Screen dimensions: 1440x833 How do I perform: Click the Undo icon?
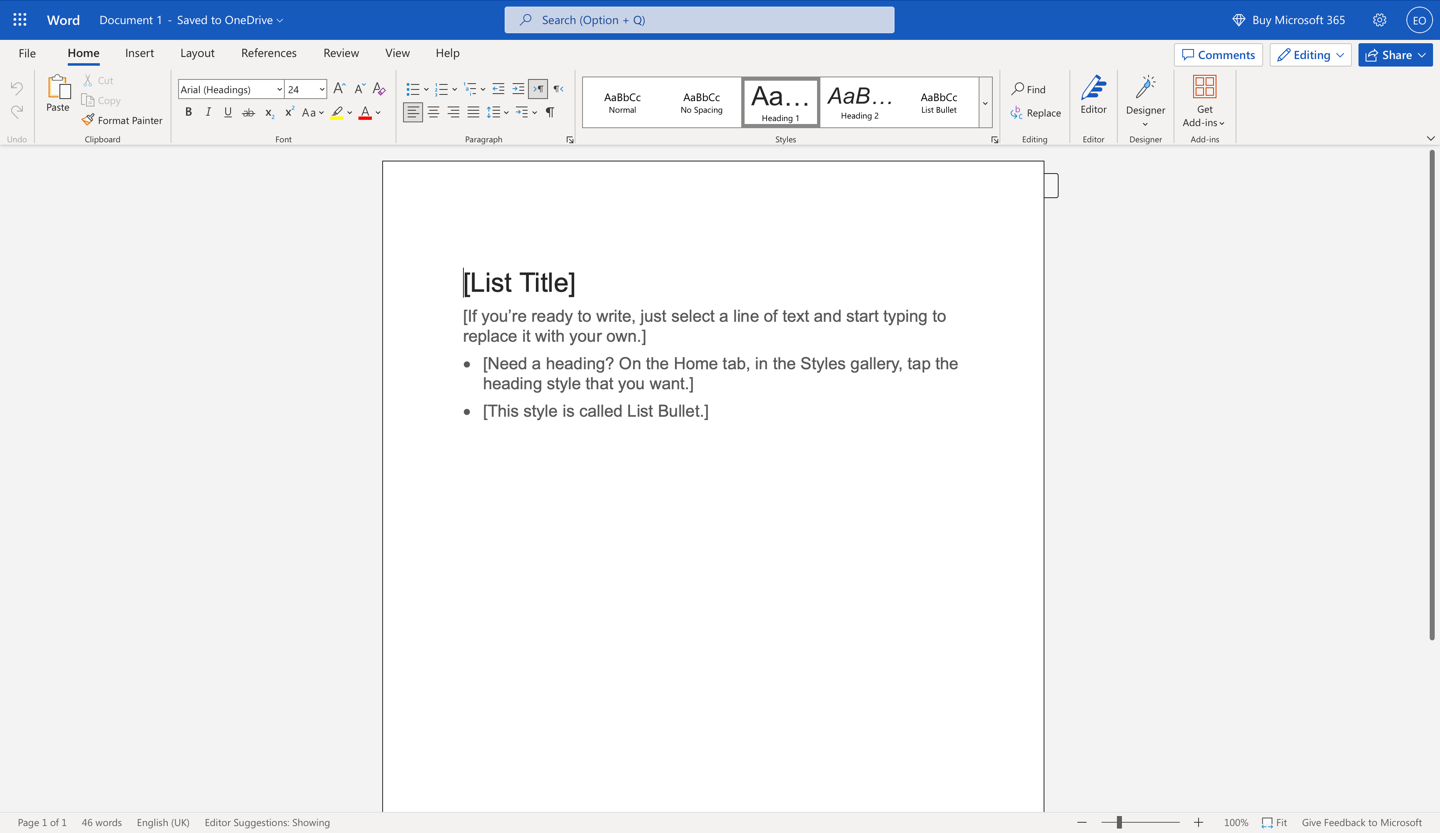click(x=16, y=89)
